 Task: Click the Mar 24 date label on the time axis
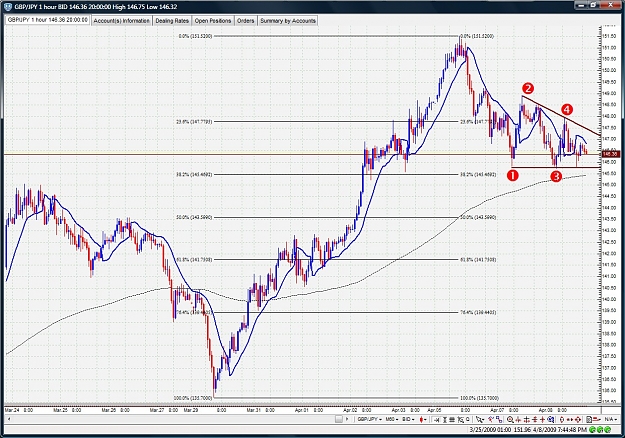(12, 410)
